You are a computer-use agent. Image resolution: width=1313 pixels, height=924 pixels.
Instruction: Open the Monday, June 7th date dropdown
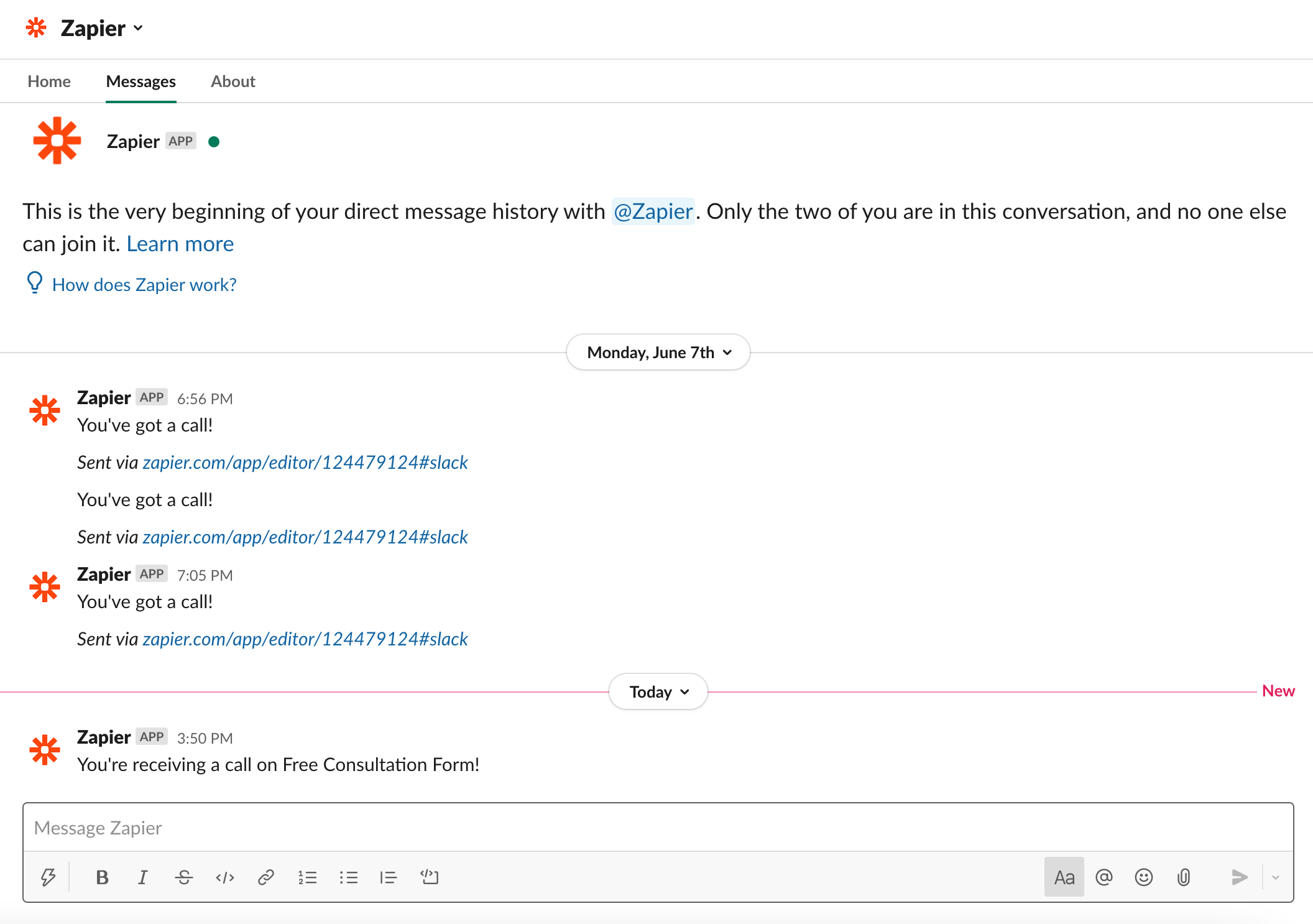[658, 353]
